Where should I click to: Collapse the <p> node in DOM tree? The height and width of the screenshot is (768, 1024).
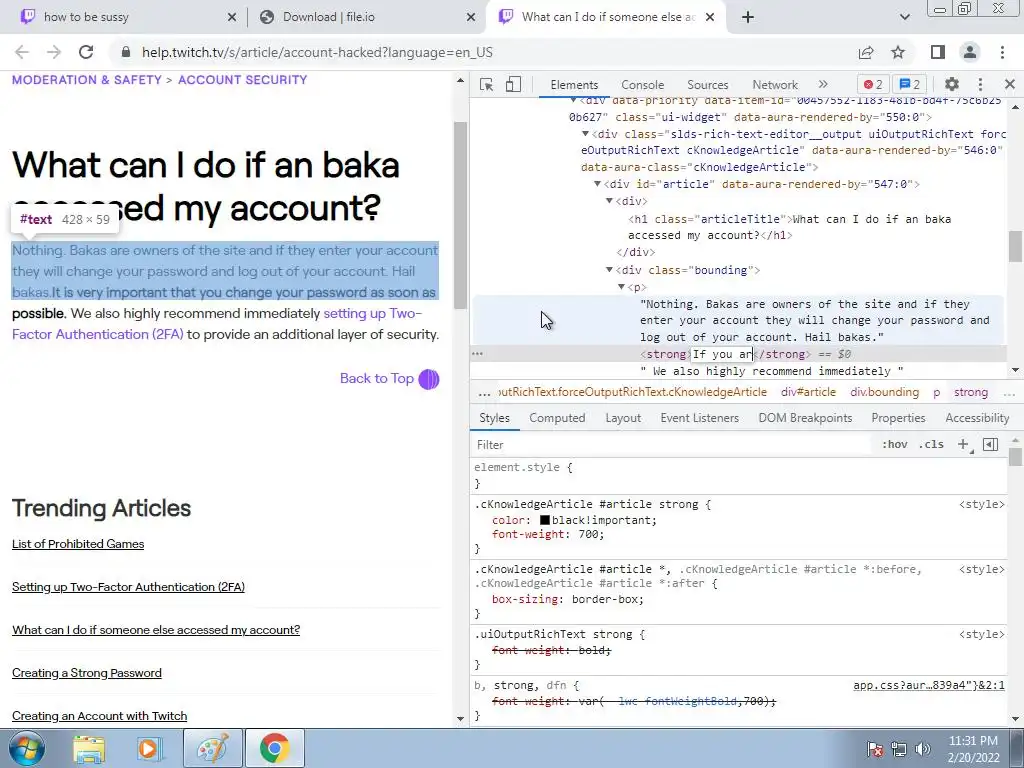point(621,287)
